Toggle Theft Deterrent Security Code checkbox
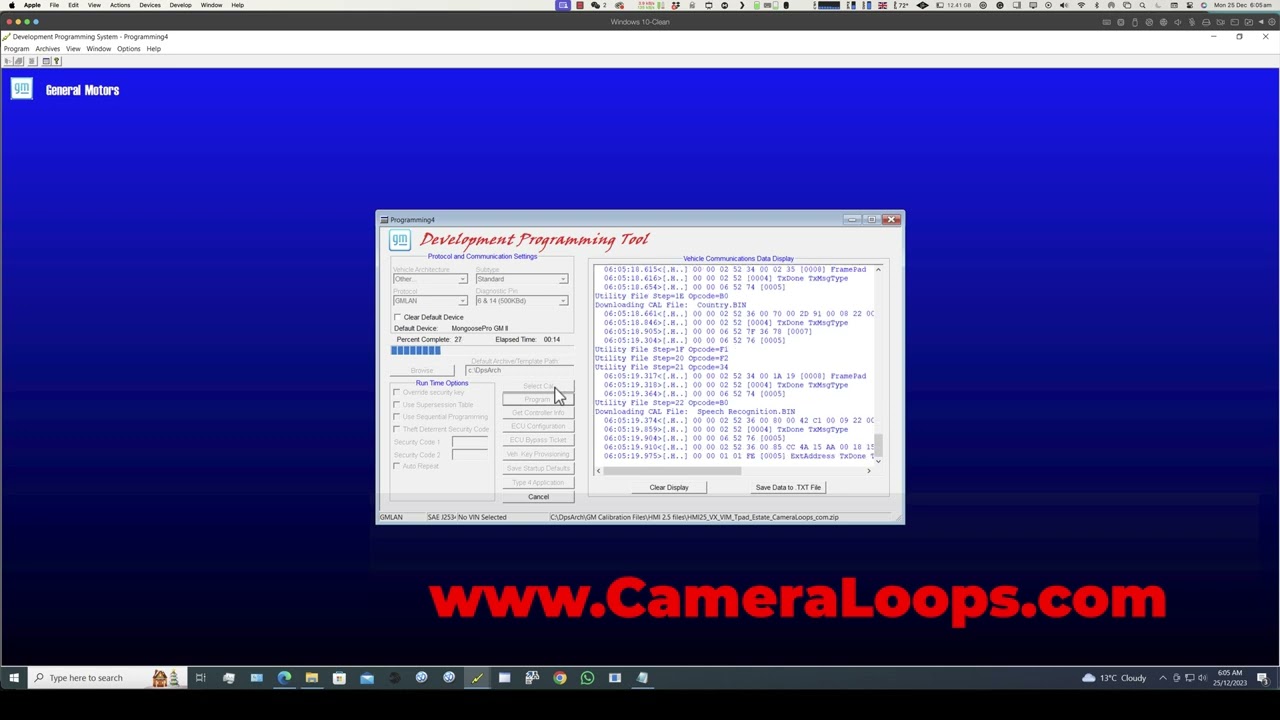Image resolution: width=1280 pixels, height=720 pixels. tap(397, 429)
